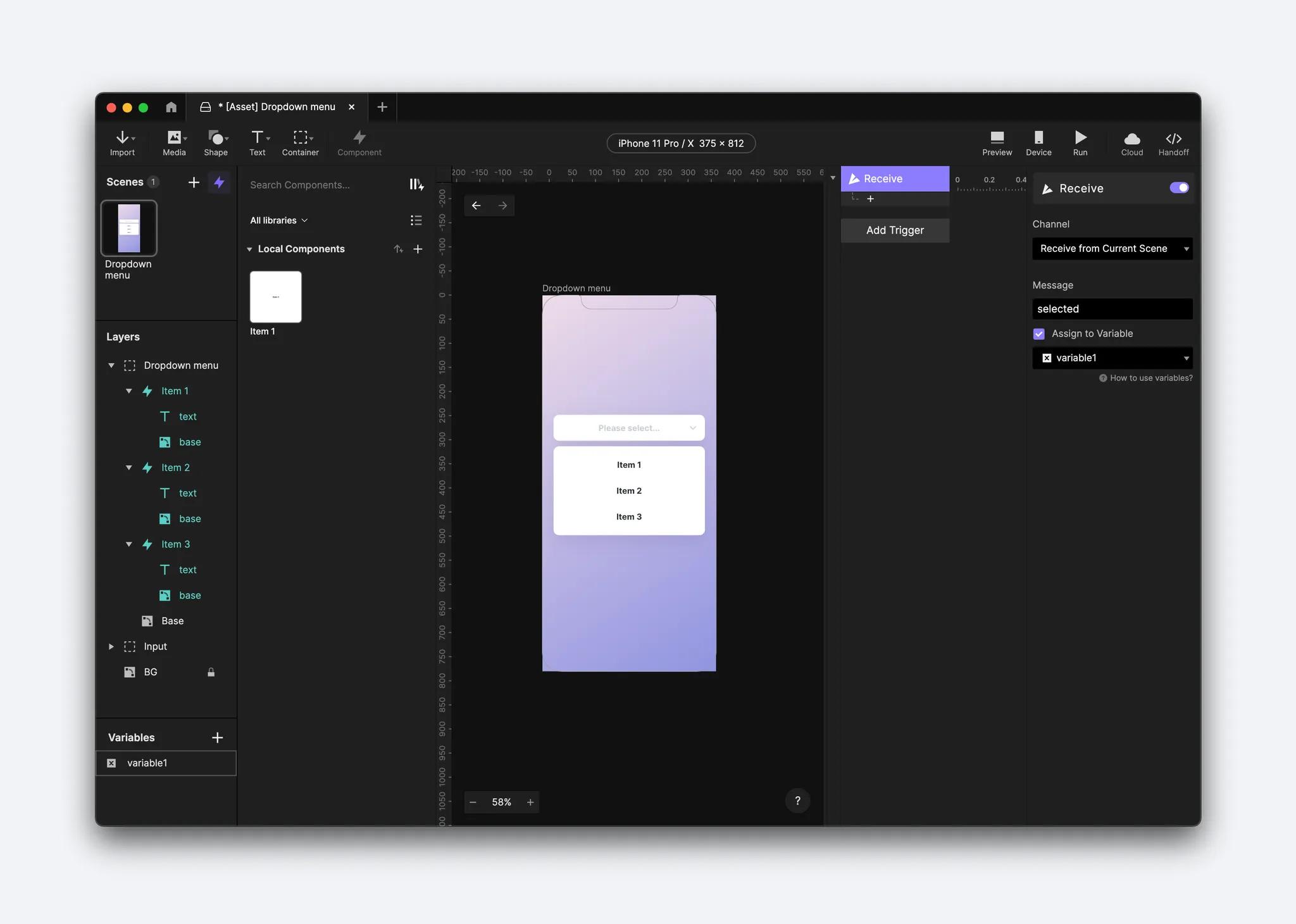Click the Message input field
Image resolution: width=1296 pixels, height=924 pixels.
(x=1112, y=309)
